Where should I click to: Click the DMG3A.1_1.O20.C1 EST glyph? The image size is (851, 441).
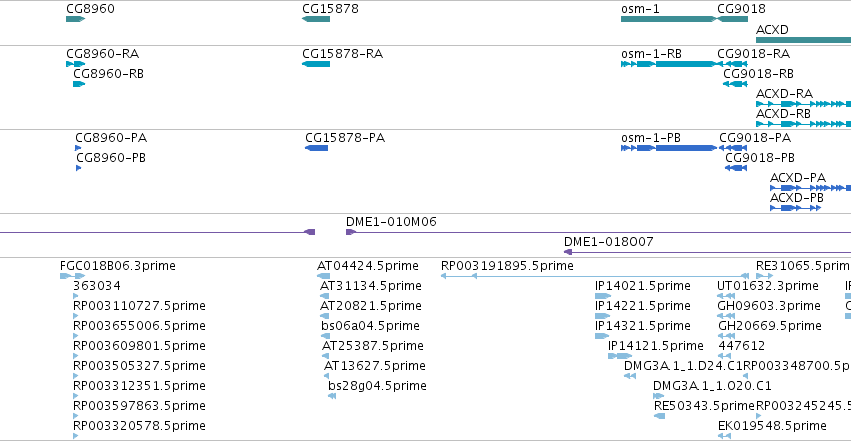(x=658, y=397)
